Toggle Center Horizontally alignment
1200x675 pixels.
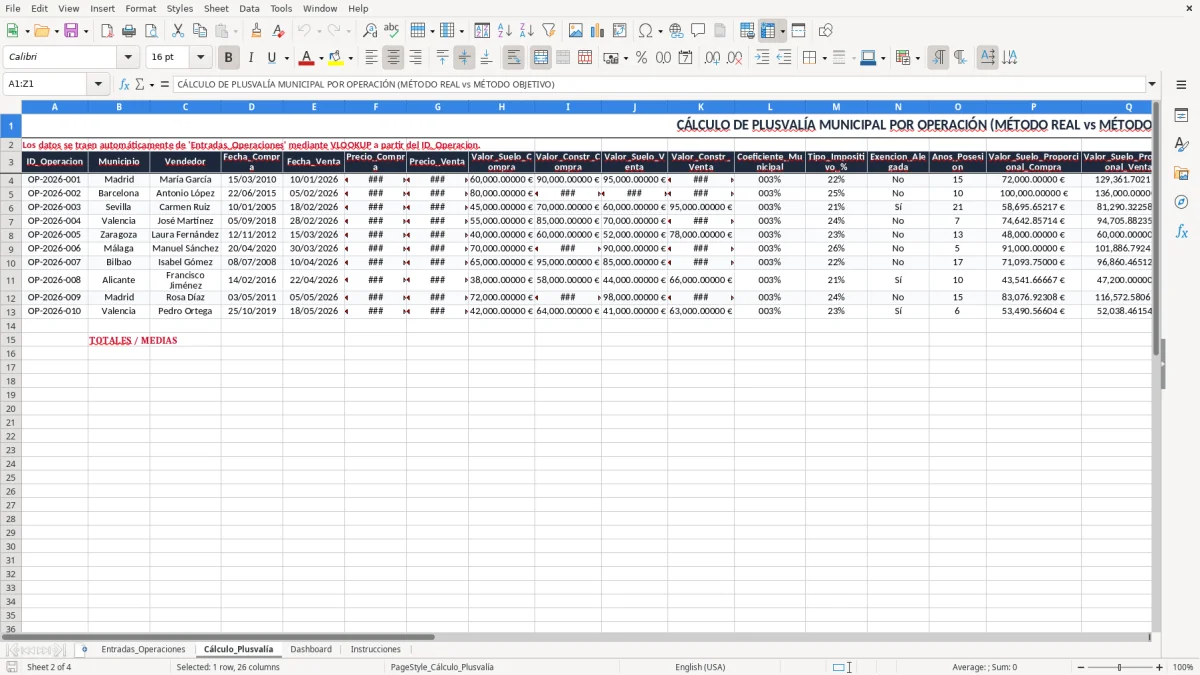pos(393,58)
